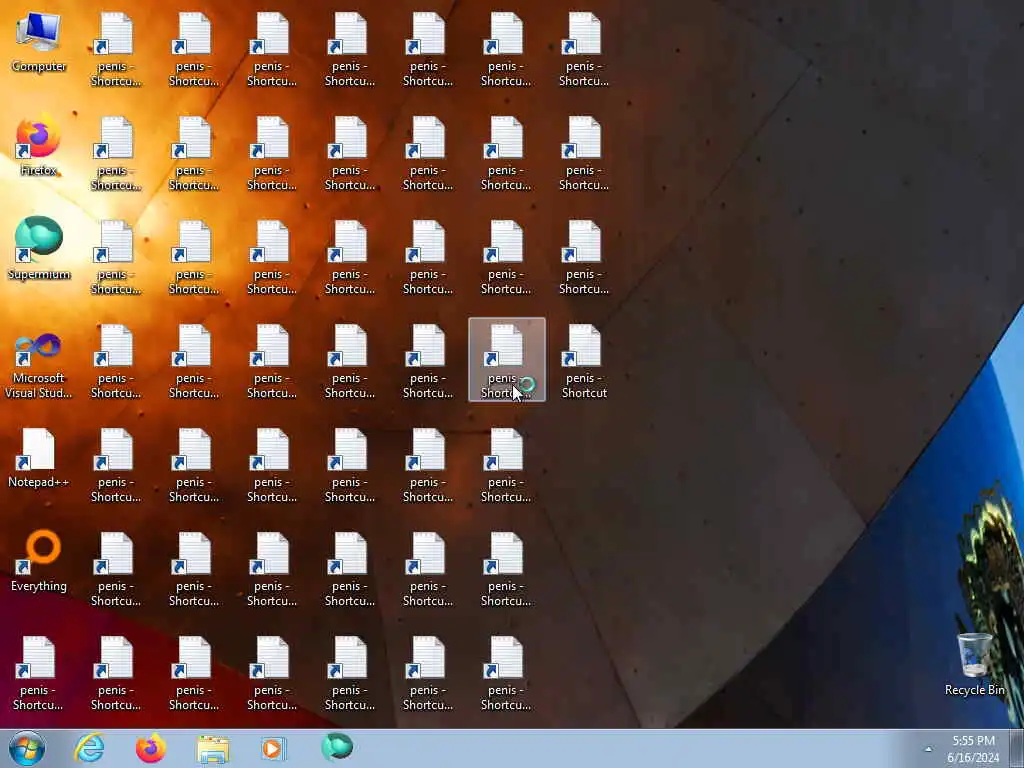1024x768 pixels.
Task: Select the Firefox desktop shortcut
Action: (39, 147)
